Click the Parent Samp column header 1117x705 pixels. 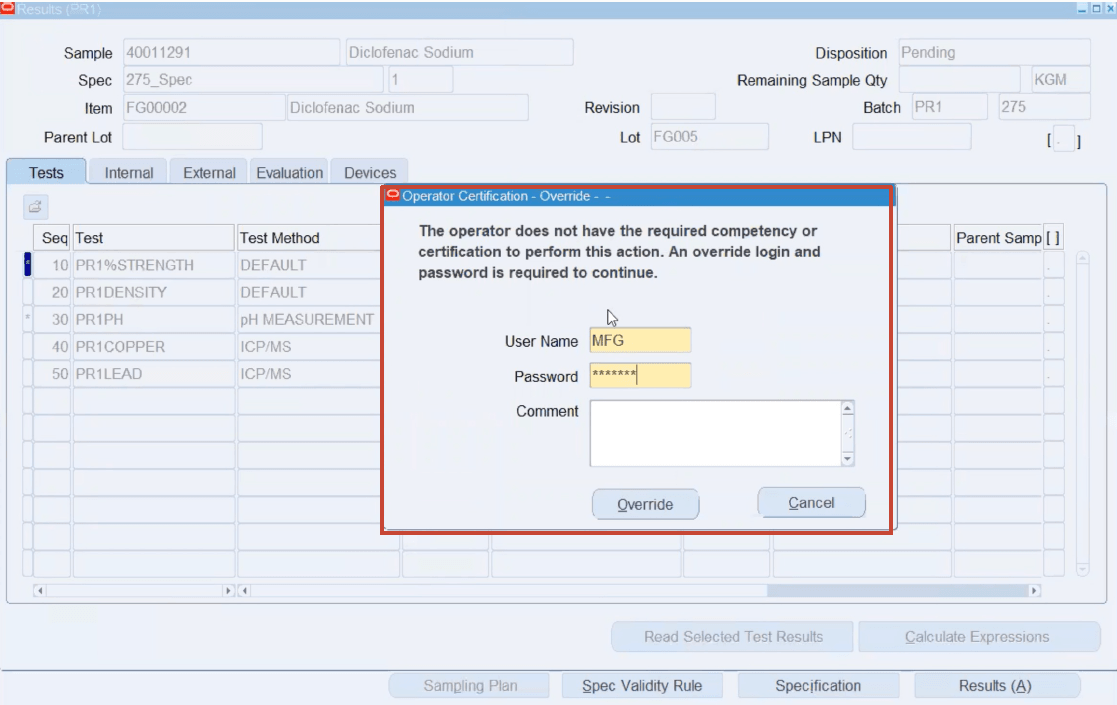998,238
